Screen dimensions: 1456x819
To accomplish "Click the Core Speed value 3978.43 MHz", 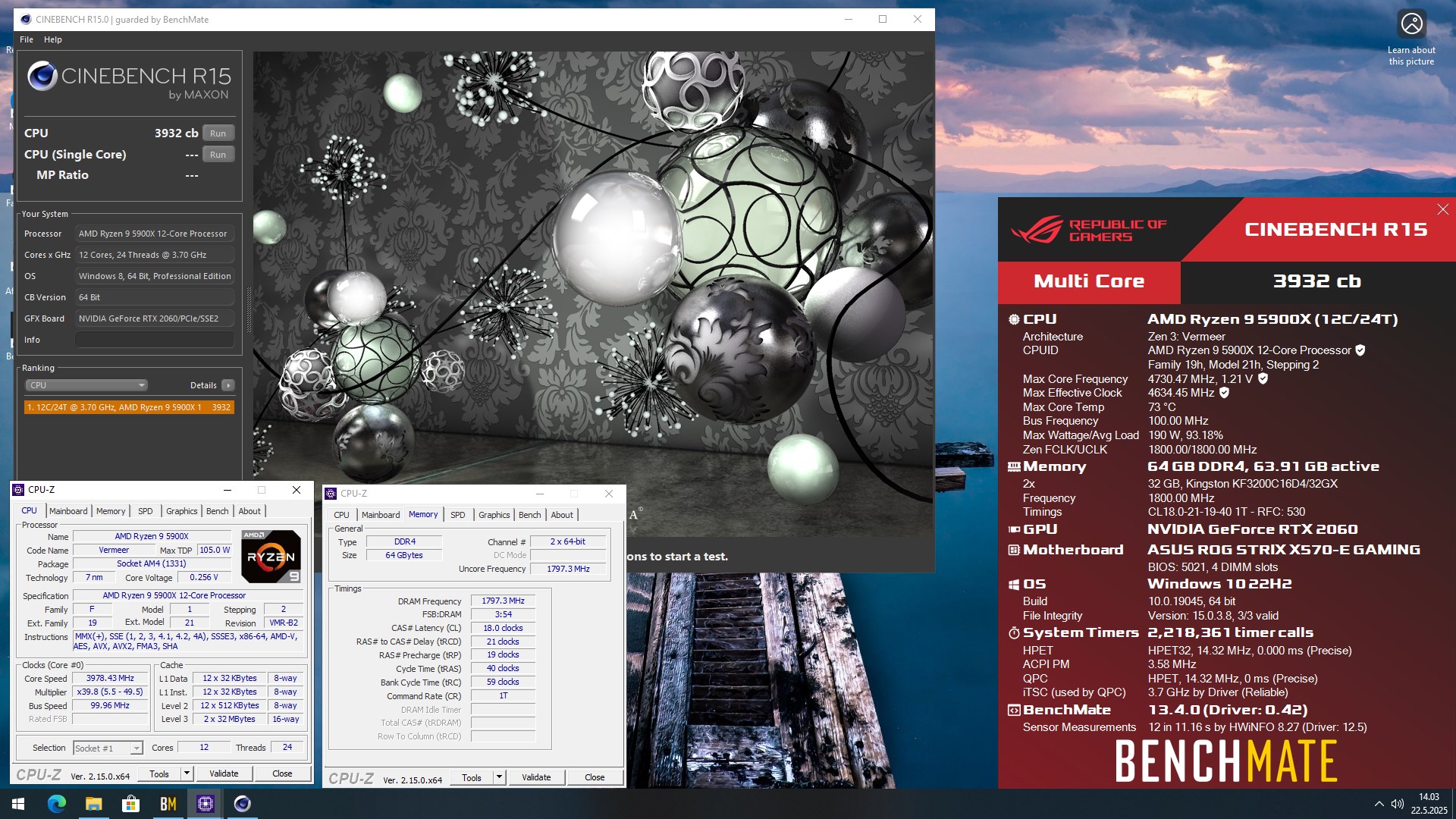I will coord(110,679).
